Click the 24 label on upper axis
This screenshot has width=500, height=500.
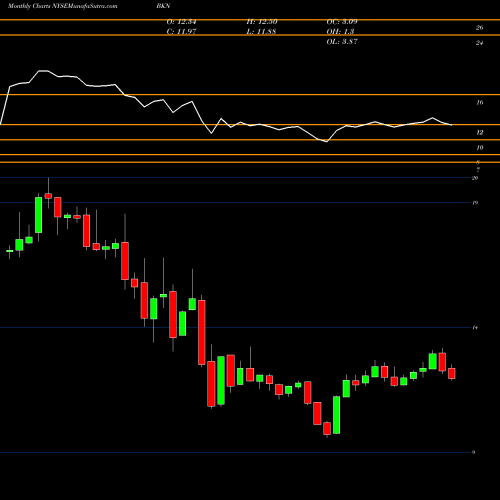[x=479, y=43]
